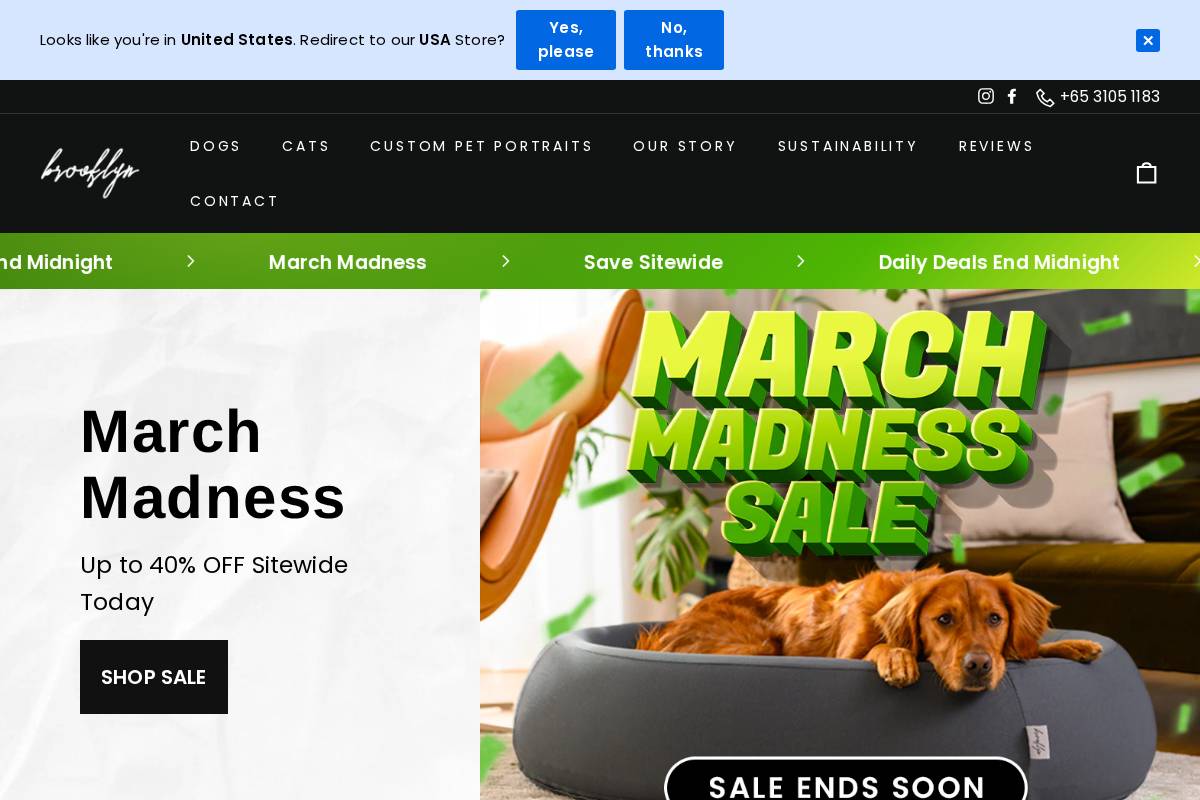The height and width of the screenshot is (800, 1200).
Task: Open the Cats menu
Action: tap(306, 146)
